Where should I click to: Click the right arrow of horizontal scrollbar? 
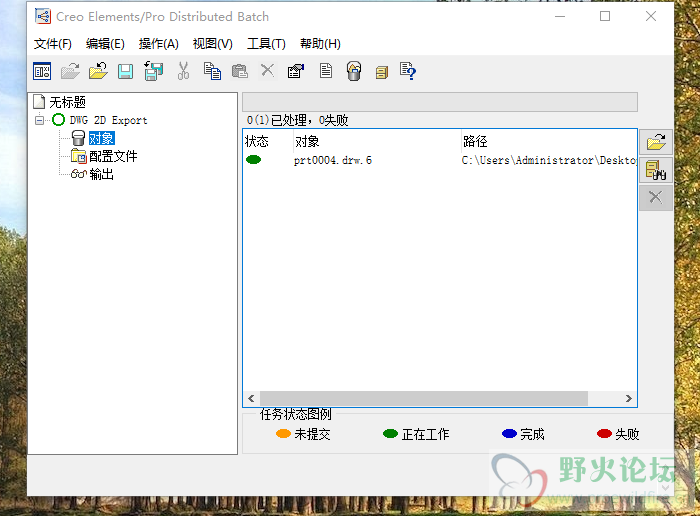(x=629, y=398)
